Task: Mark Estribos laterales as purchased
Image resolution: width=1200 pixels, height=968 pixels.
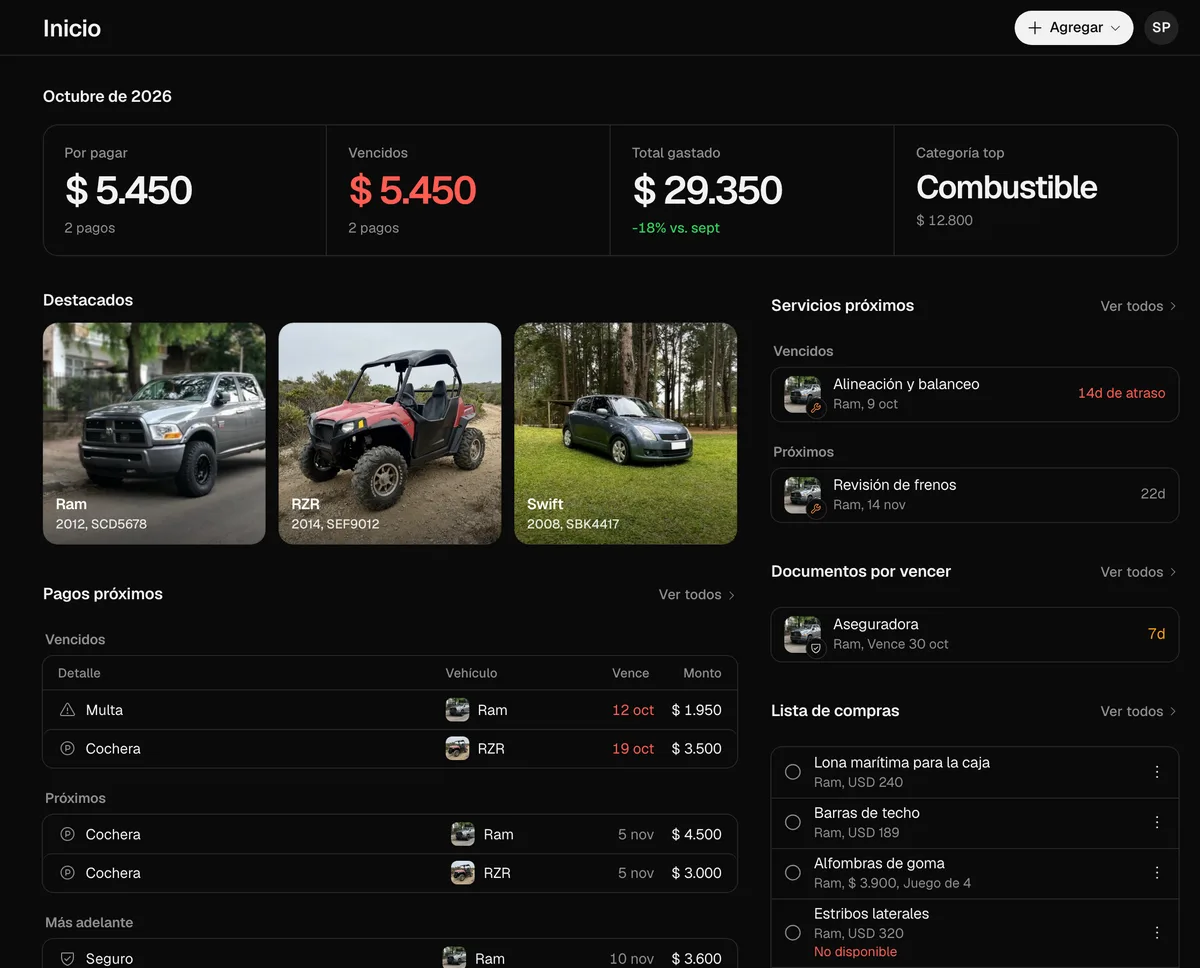Action: [x=793, y=932]
